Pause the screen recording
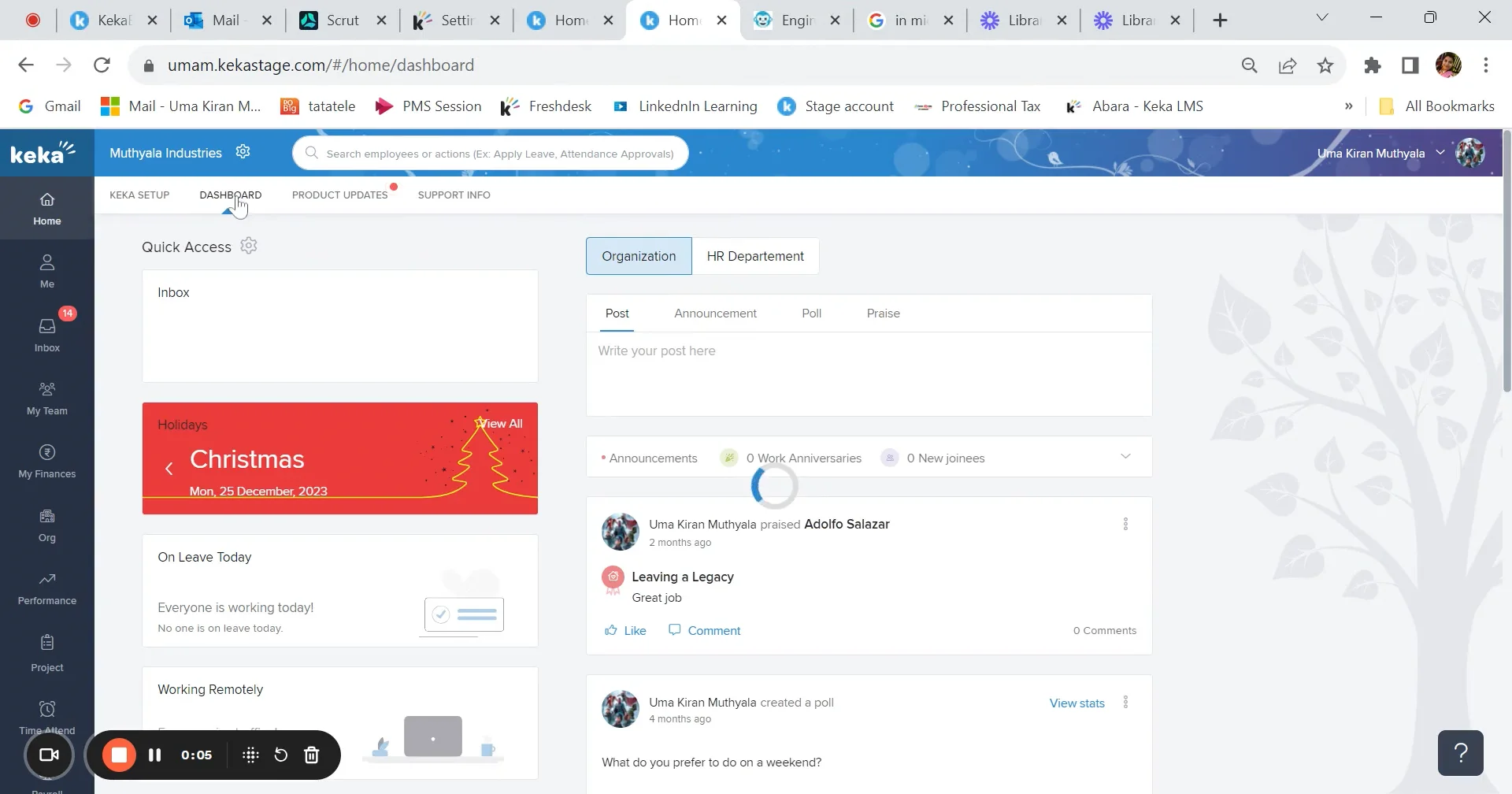 155,754
